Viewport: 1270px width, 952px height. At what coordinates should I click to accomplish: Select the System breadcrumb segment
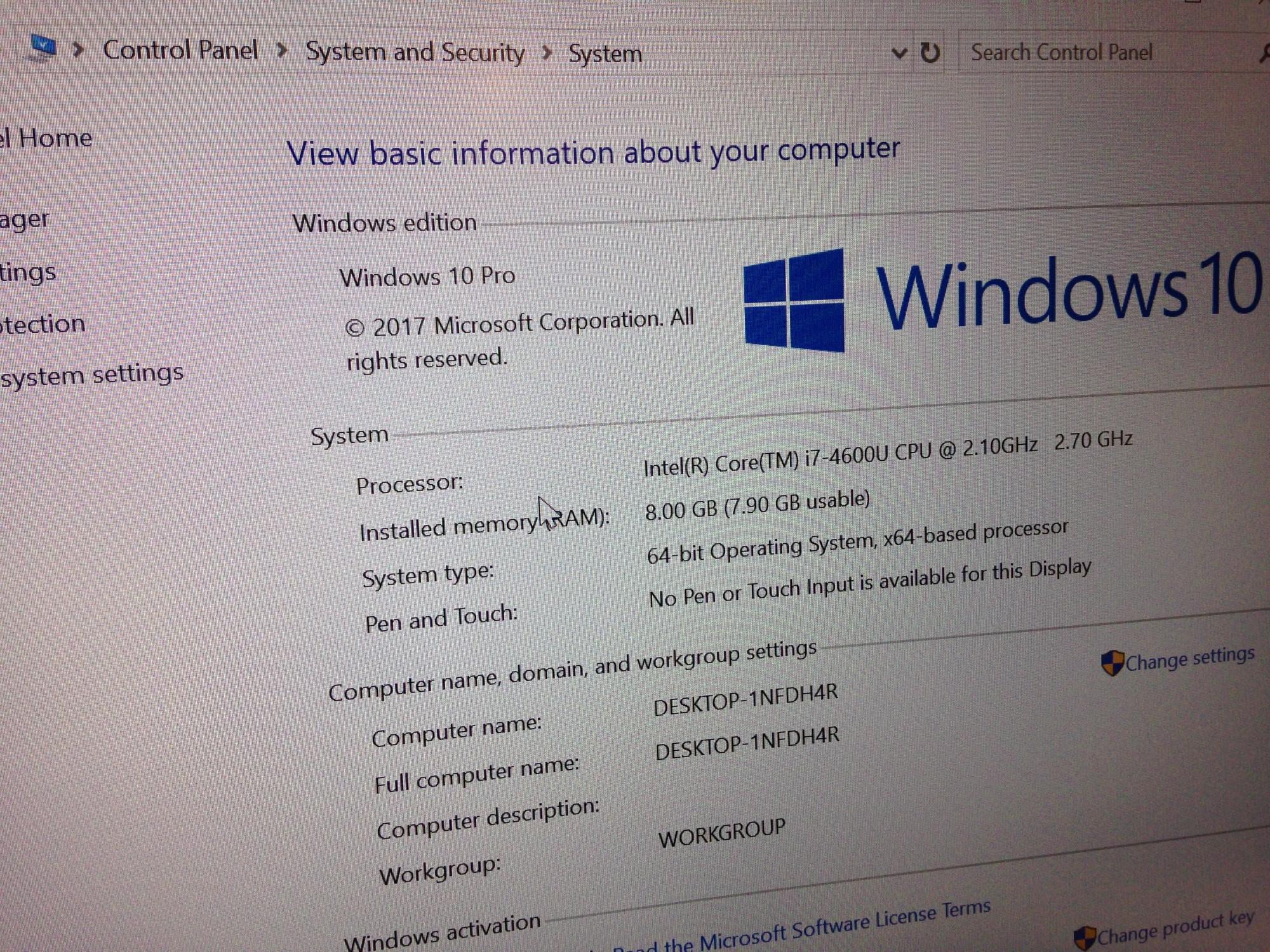tap(605, 54)
